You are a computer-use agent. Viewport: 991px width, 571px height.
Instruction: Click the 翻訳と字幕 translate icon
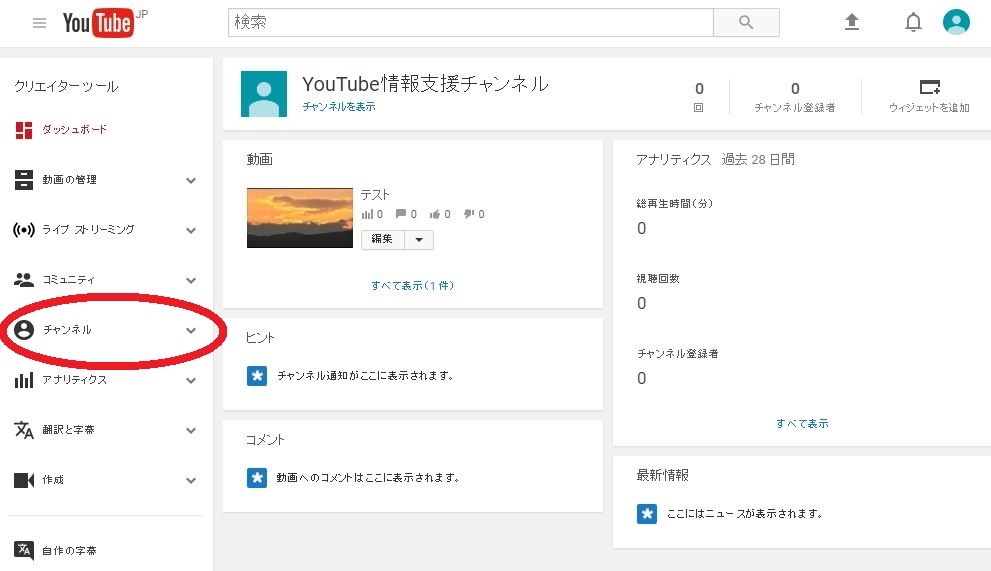click(x=24, y=430)
